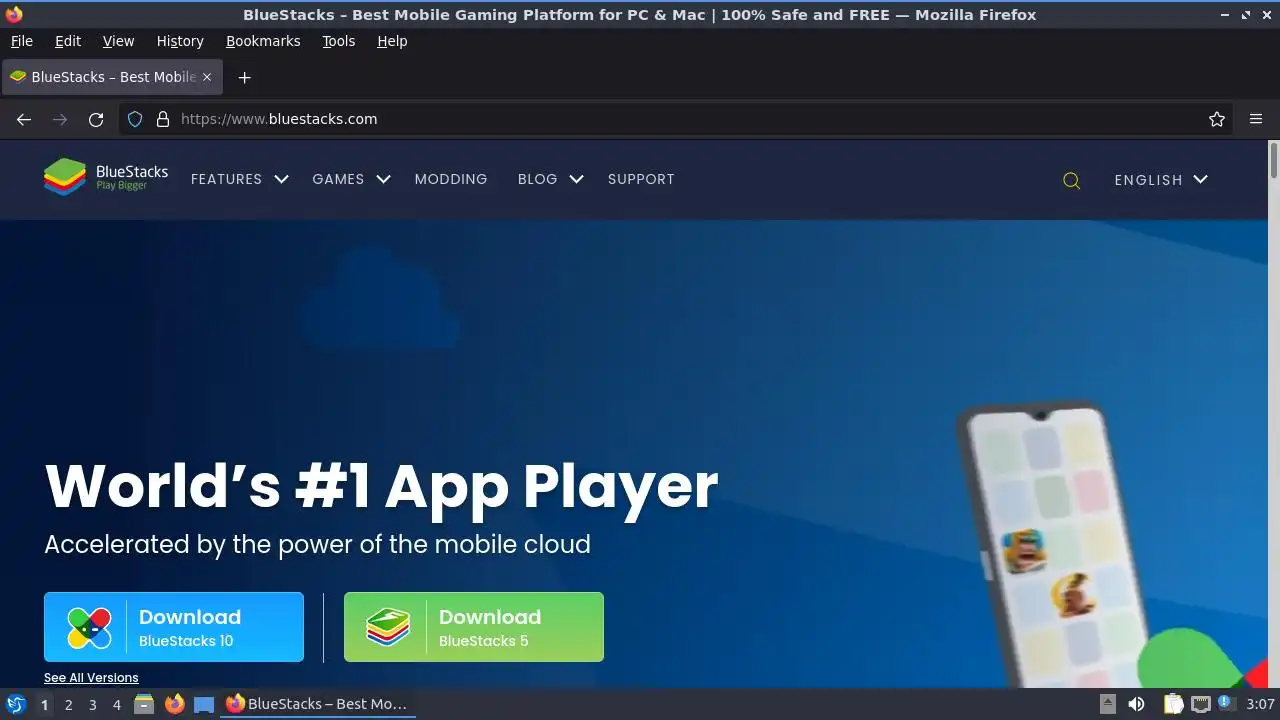Click the Blog navigation link

coord(537,179)
